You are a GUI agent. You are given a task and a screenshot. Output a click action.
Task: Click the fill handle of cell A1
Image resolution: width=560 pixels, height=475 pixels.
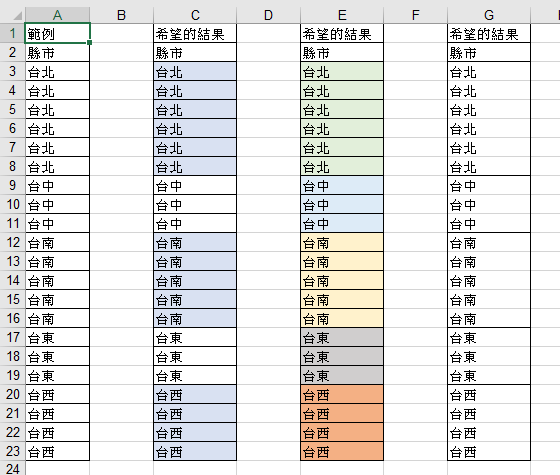click(89, 42)
